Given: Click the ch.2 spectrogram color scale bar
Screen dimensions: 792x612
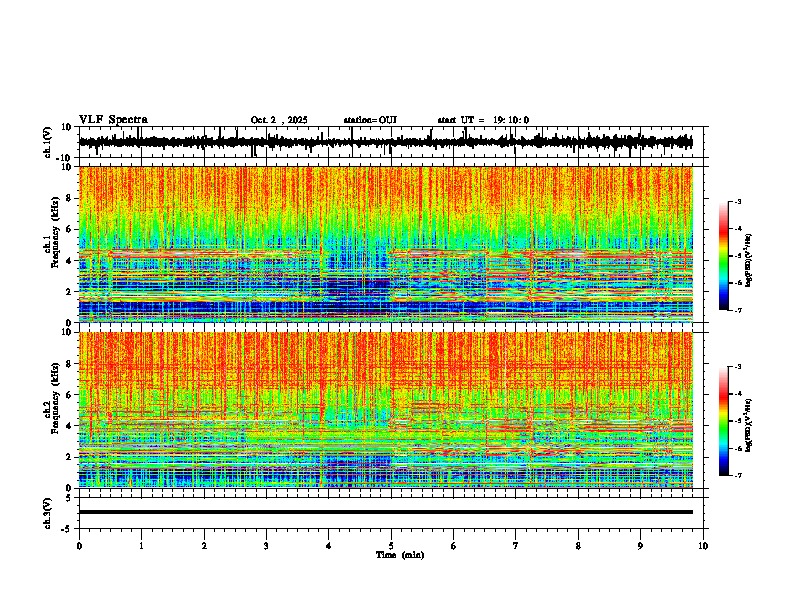Looking at the screenshot, I should 723,421.
